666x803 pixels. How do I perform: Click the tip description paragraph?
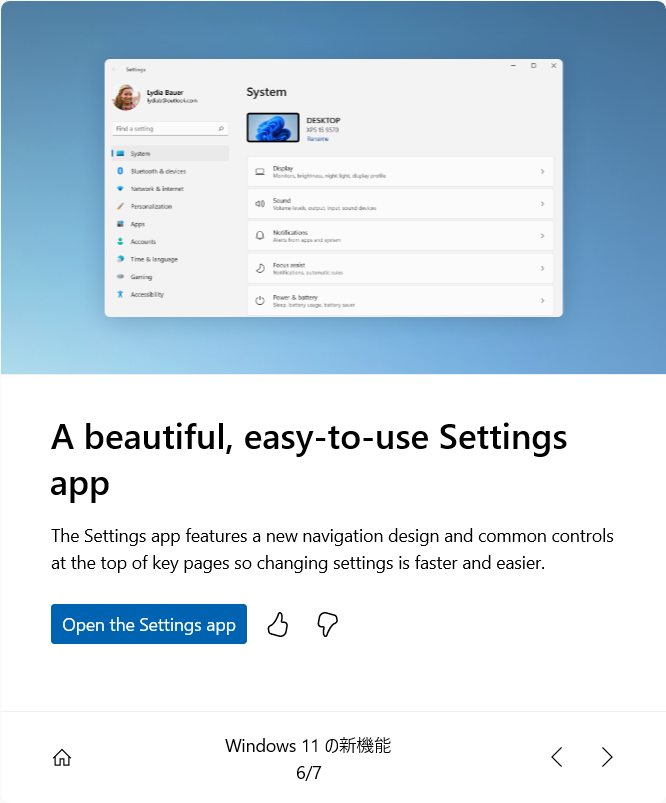point(332,550)
